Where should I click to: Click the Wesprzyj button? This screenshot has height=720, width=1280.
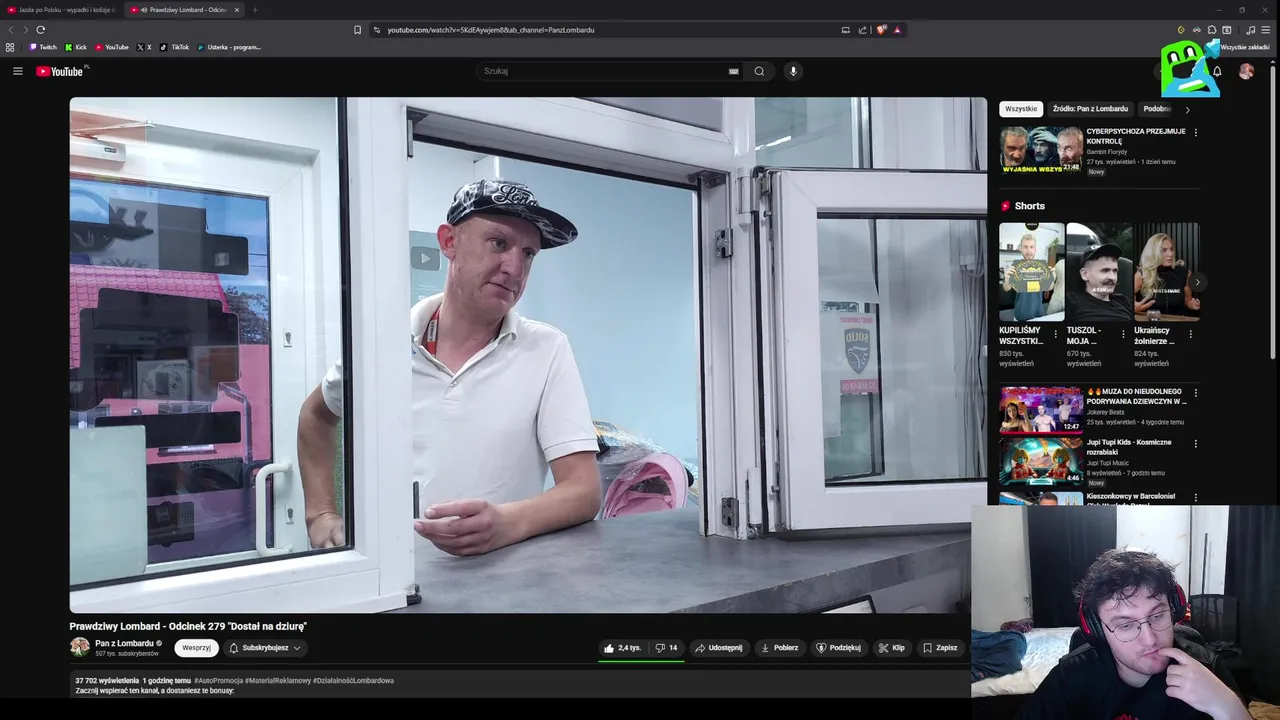point(196,648)
